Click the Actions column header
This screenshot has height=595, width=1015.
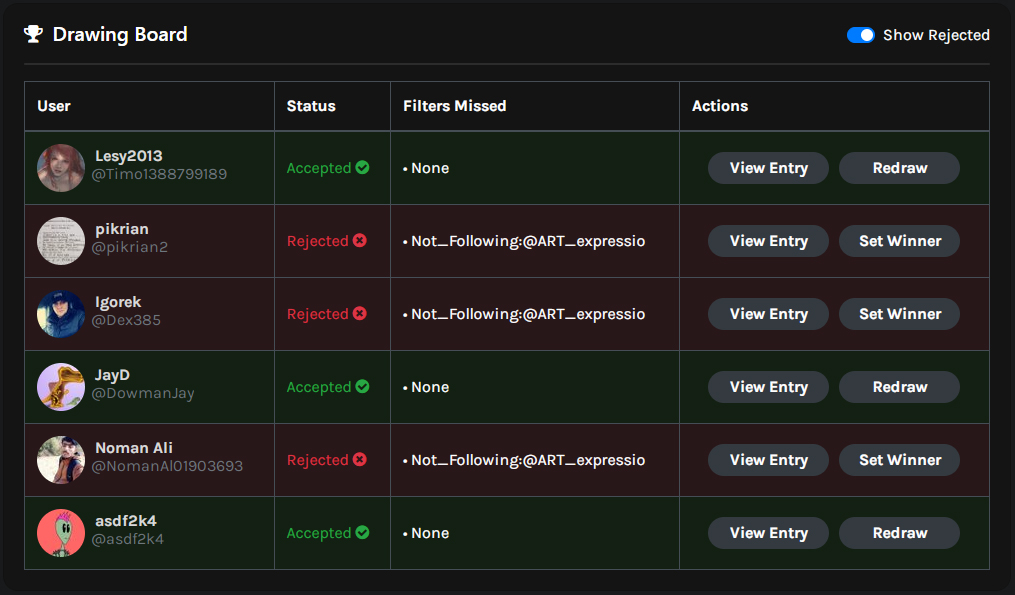tap(720, 106)
